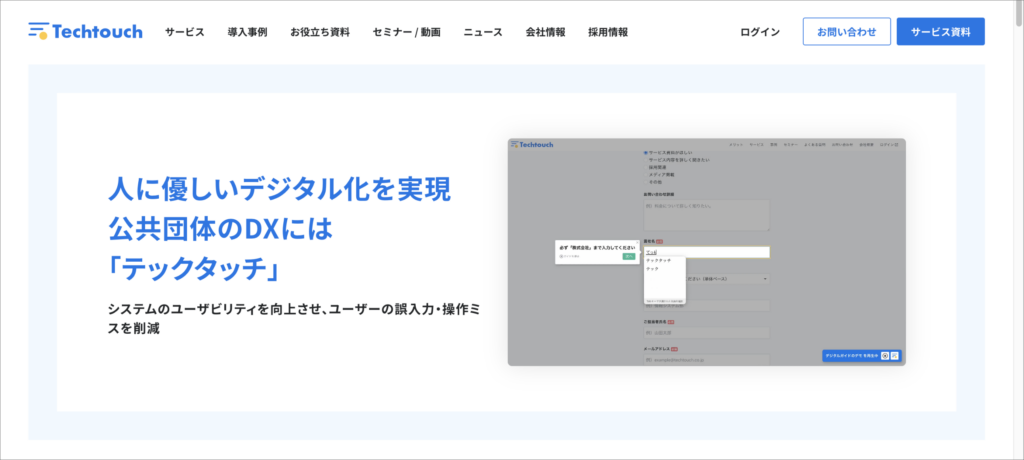Select テックタッチ suggestion in demo autocomplete
This screenshot has width=1024, height=460.
(x=658, y=261)
